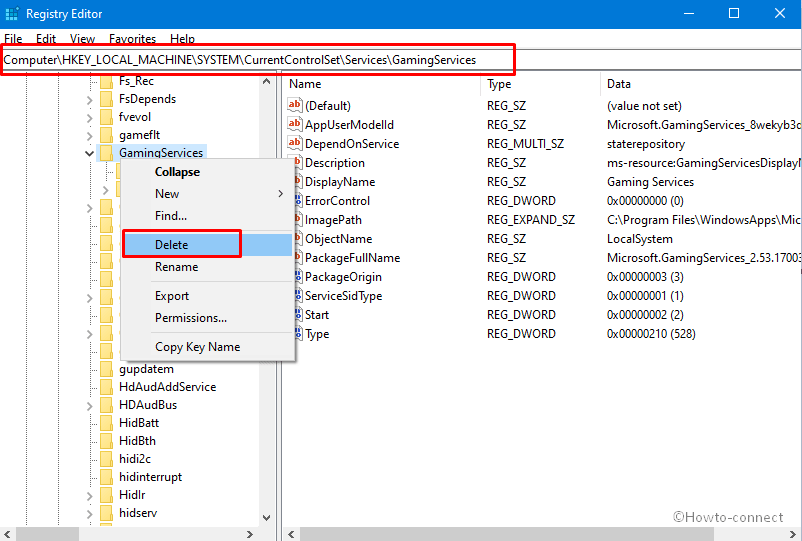Expand the HidIr key

coord(90,496)
